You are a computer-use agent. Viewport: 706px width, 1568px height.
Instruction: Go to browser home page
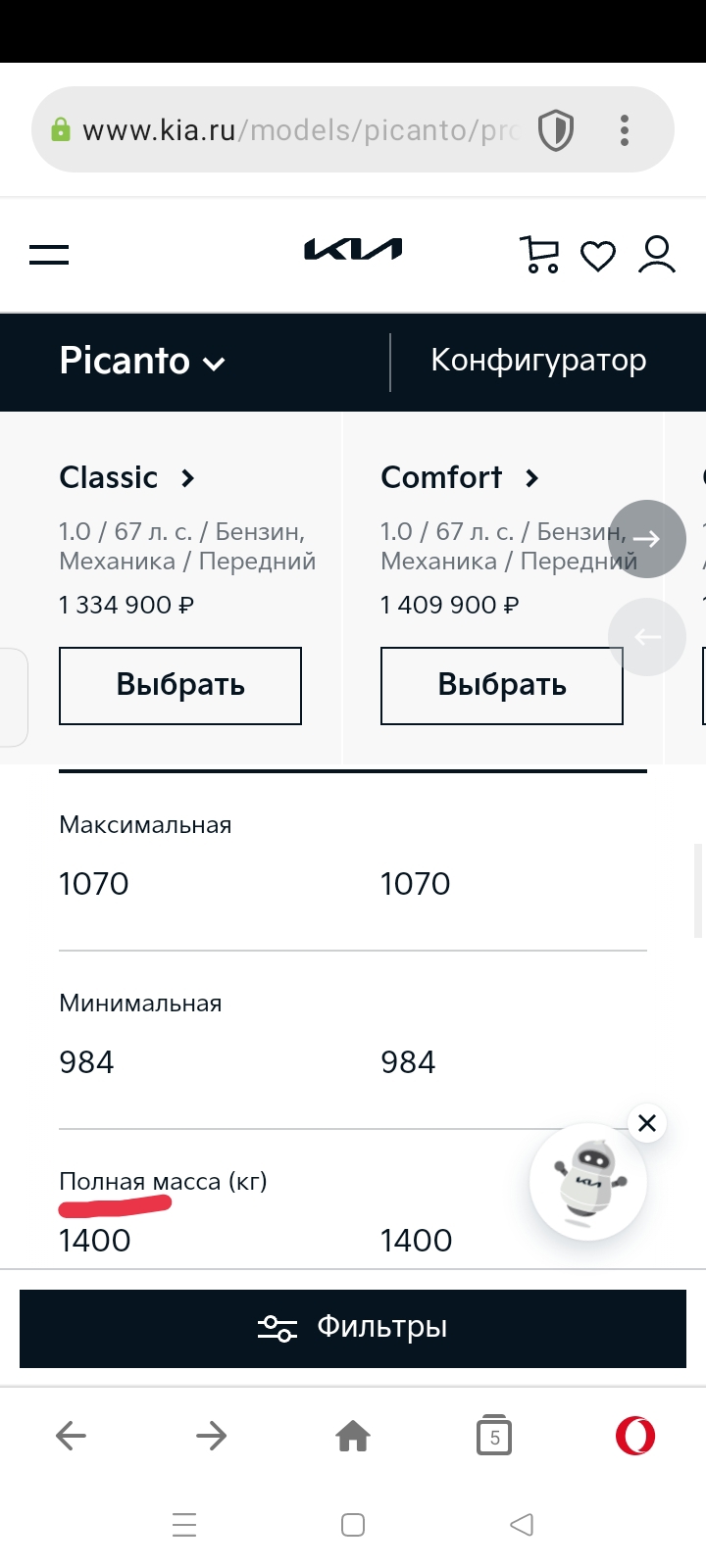(353, 1437)
